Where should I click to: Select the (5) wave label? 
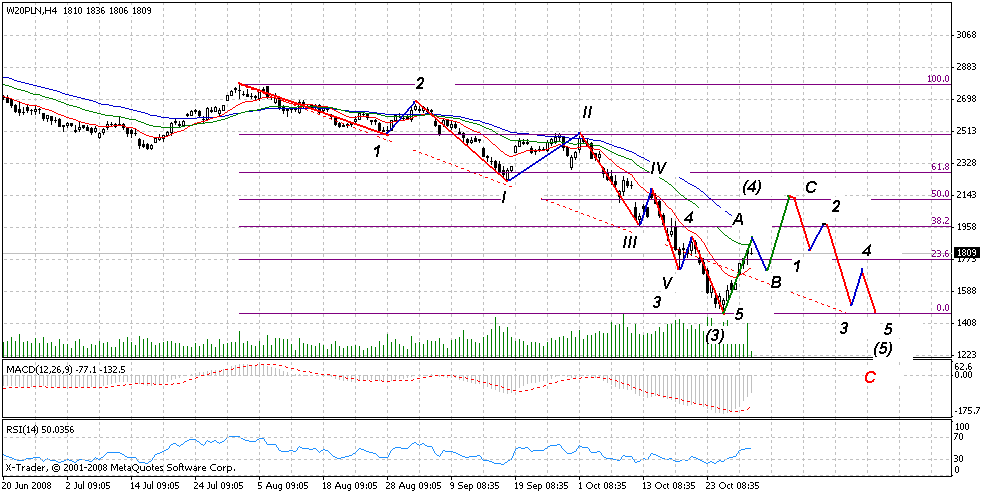click(x=882, y=349)
